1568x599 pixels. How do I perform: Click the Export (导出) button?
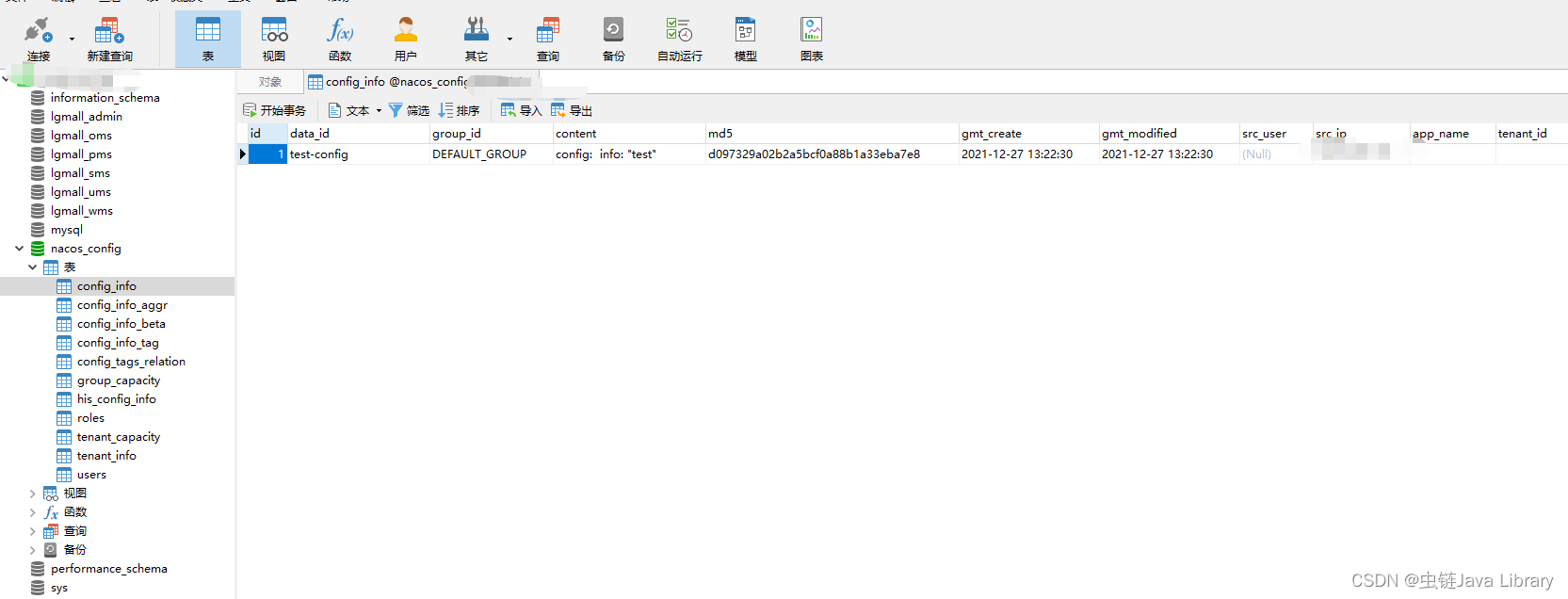pos(571,110)
